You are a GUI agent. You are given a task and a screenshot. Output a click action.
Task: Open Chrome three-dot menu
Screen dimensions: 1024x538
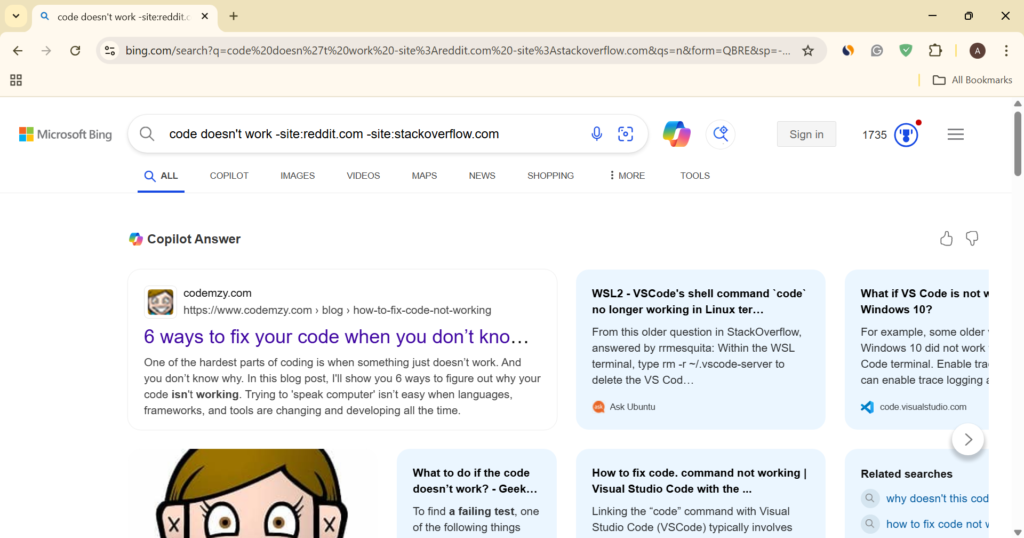coord(1006,50)
